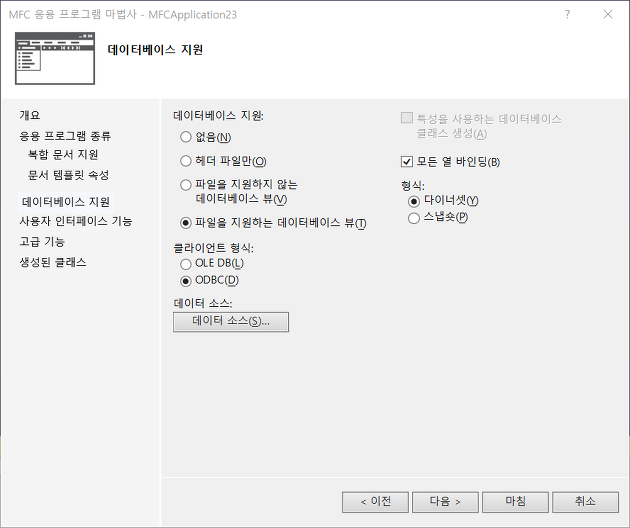This screenshot has width=630, height=528.
Task: Cancel the wizard with 취소
Action: point(585,502)
